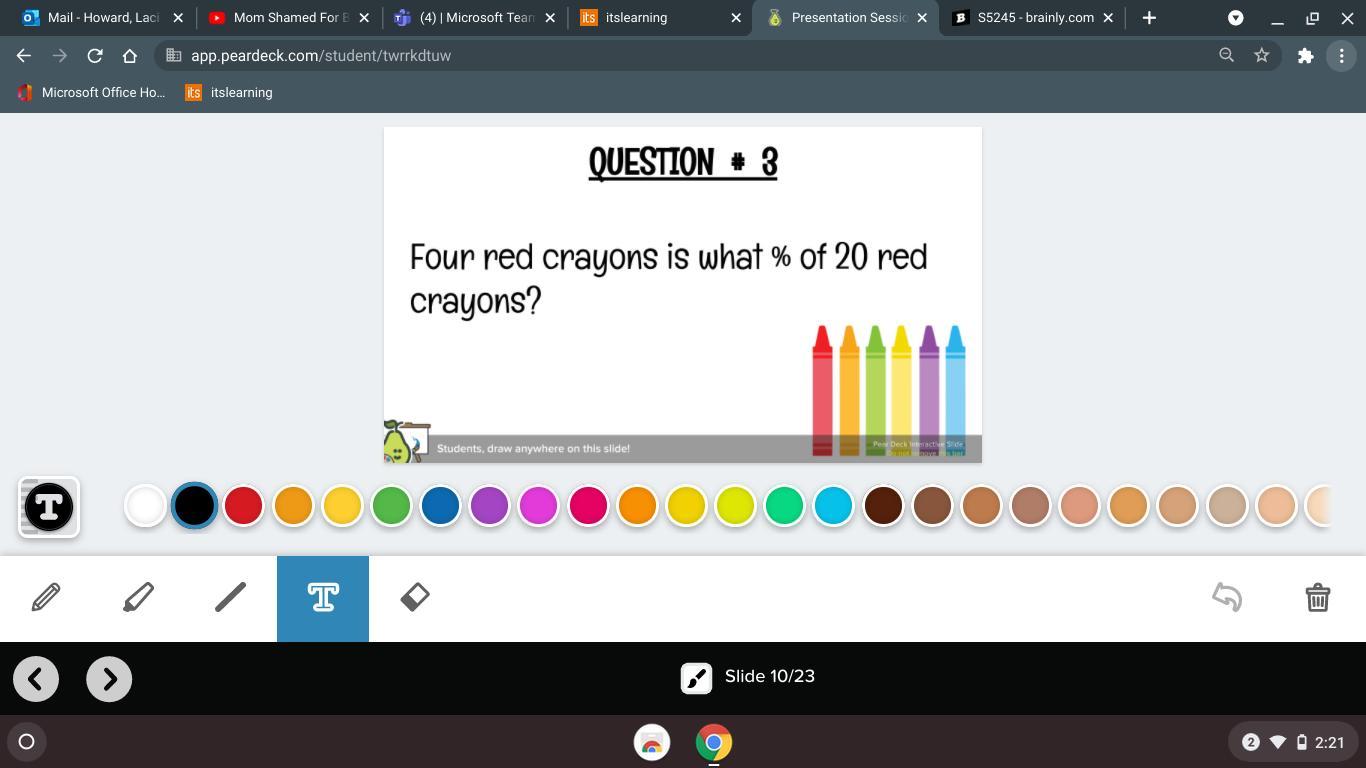The width and height of the screenshot is (1366, 768).
Task: Choose the green color swatch
Action: coord(391,506)
